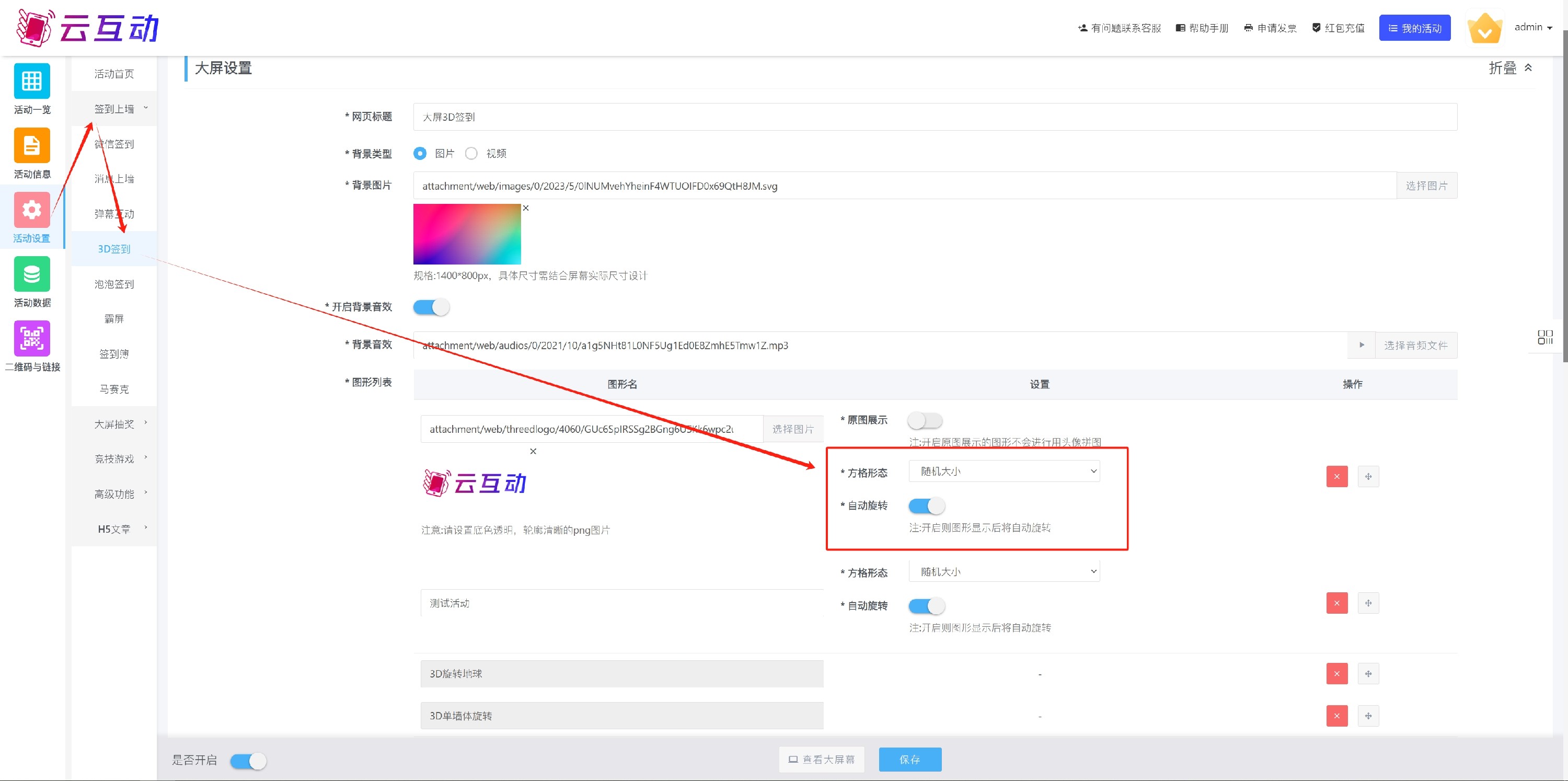1568x781 pixels.
Task: Open 微信签到 menu item
Action: click(x=114, y=144)
